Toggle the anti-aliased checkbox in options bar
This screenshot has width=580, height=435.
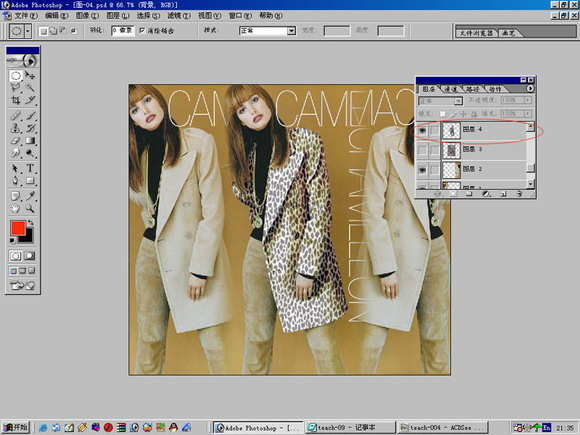coord(142,31)
